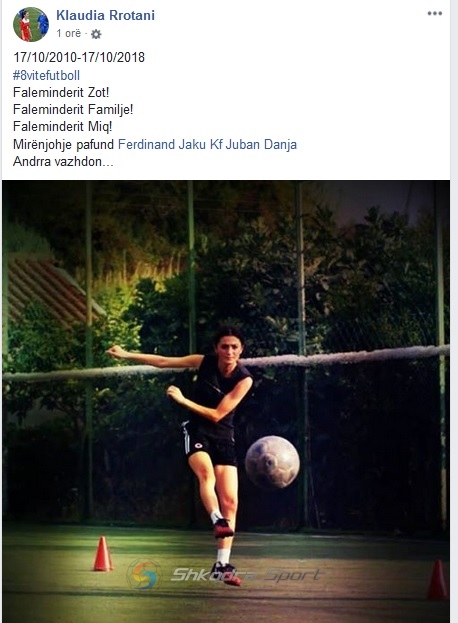
Task: Click the right orange training cone
Action: click(x=437, y=579)
